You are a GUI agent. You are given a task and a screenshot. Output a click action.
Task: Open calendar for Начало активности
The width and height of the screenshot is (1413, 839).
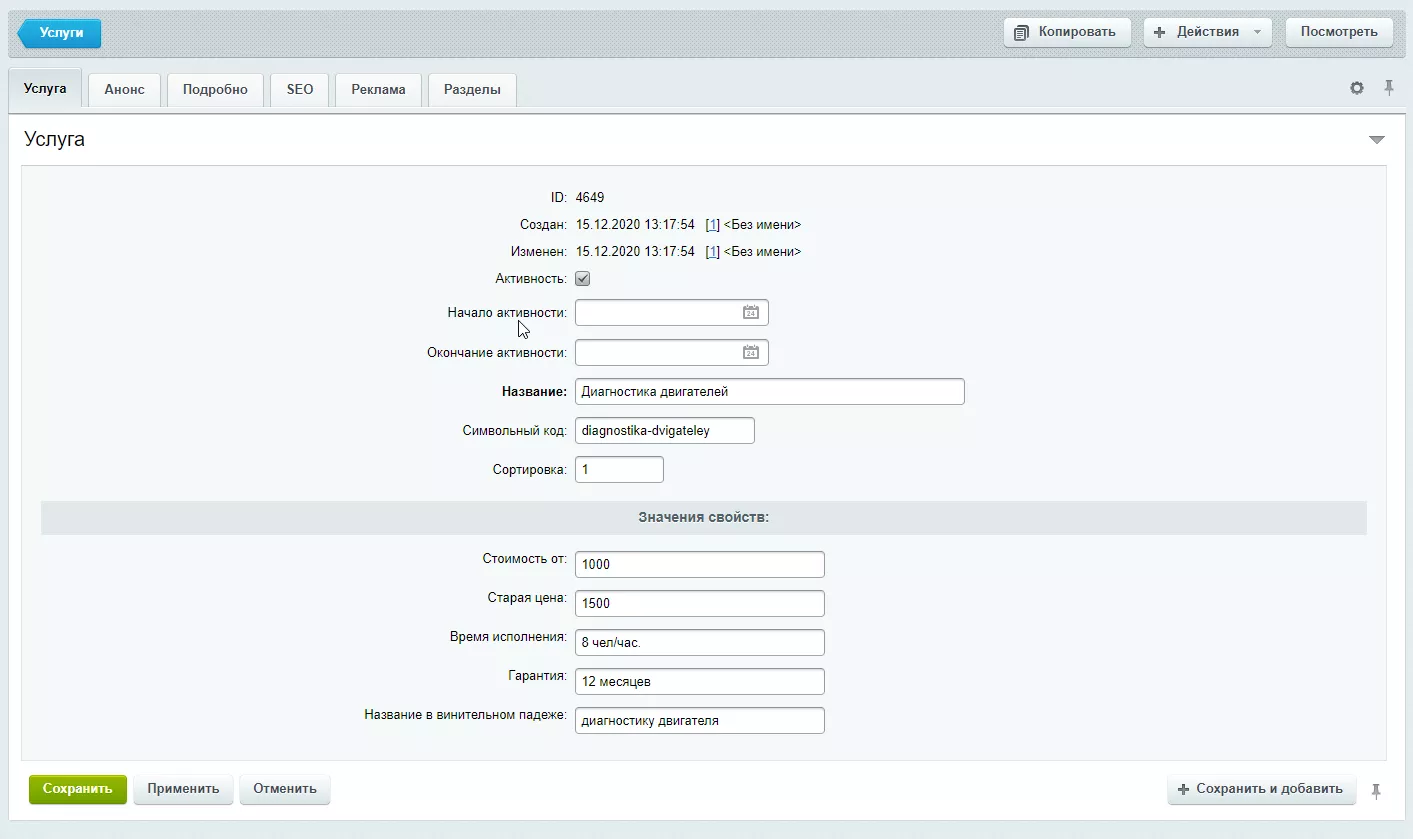coord(751,313)
